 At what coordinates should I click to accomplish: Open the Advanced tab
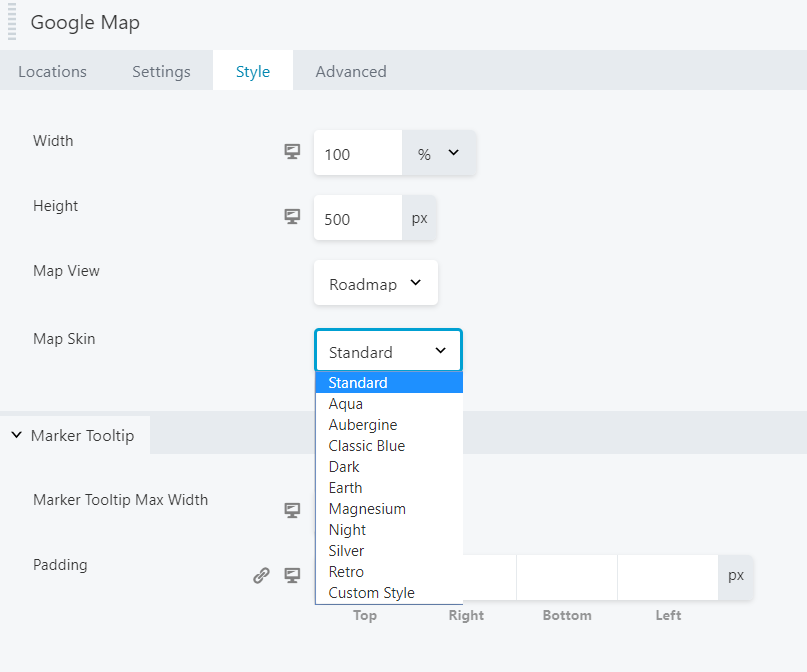(x=351, y=71)
